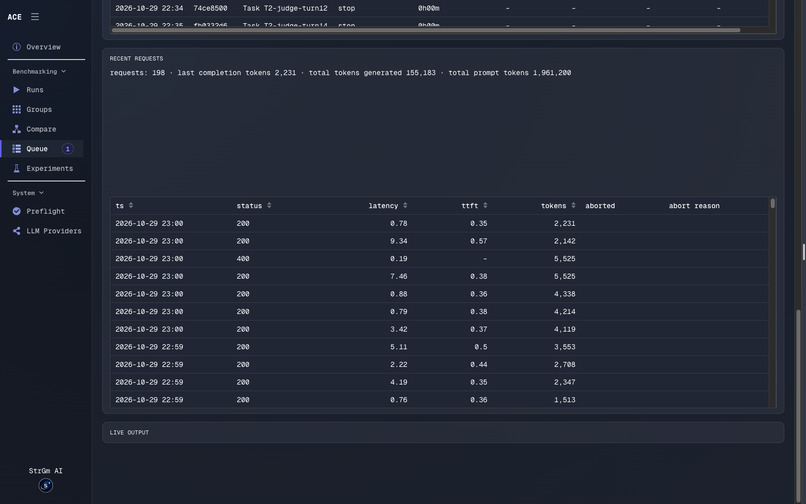Screen dimensions: 806x504
Task: Open the LLM Providers page
Action: pyautogui.click(x=53, y=231)
